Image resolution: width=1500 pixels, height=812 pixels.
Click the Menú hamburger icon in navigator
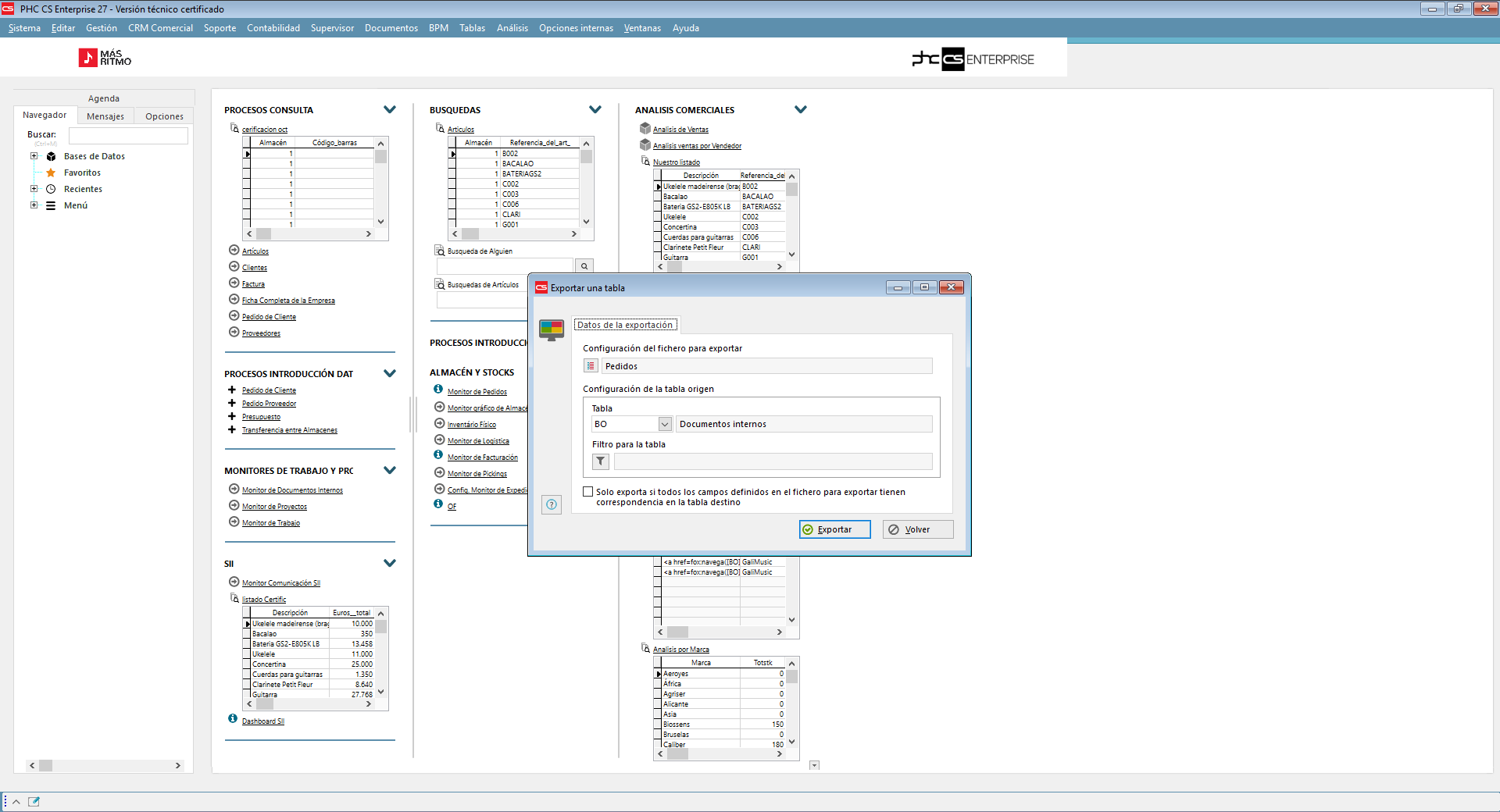[x=51, y=205]
